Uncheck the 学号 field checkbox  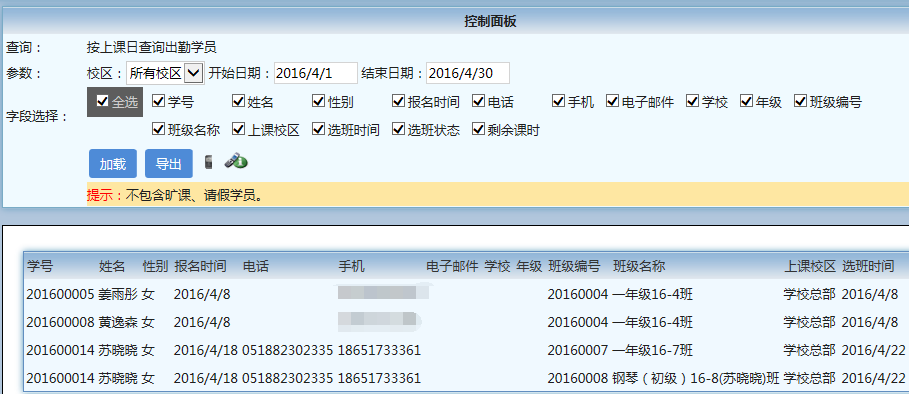pyautogui.click(x=158, y=101)
